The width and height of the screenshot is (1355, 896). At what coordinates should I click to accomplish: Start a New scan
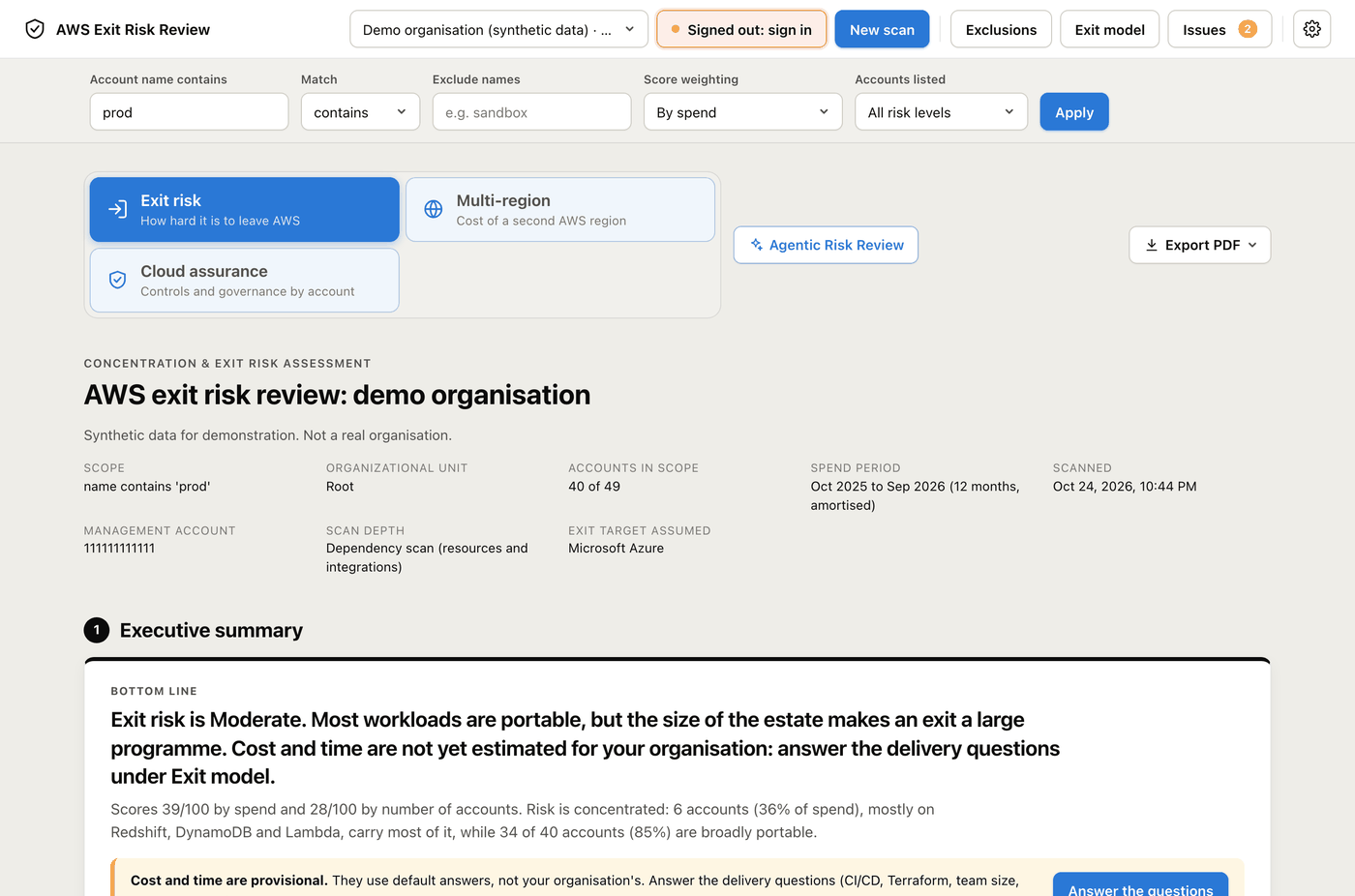pos(882,29)
